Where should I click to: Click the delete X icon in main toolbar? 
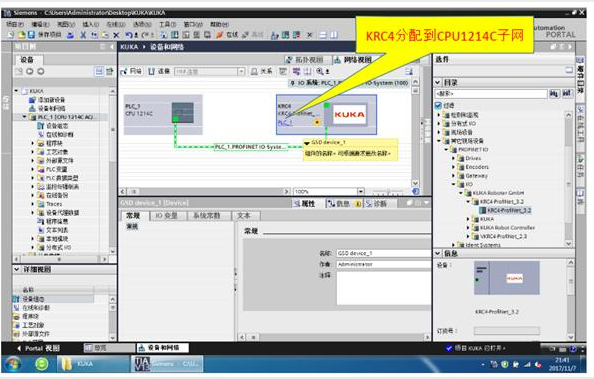click(x=116, y=35)
